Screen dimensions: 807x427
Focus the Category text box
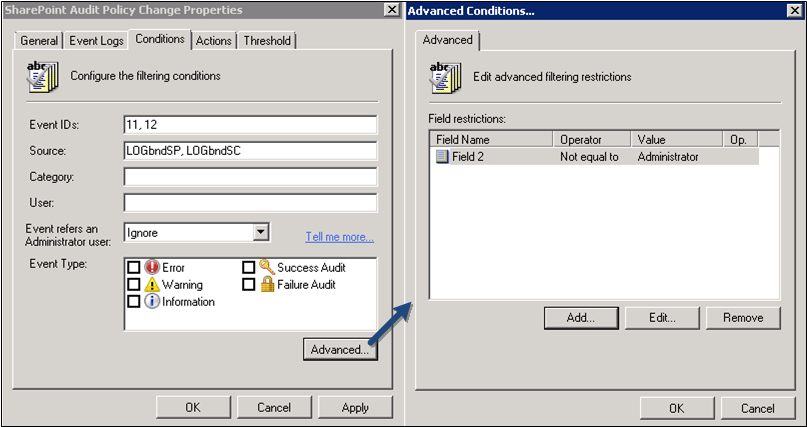coord(250,177)
